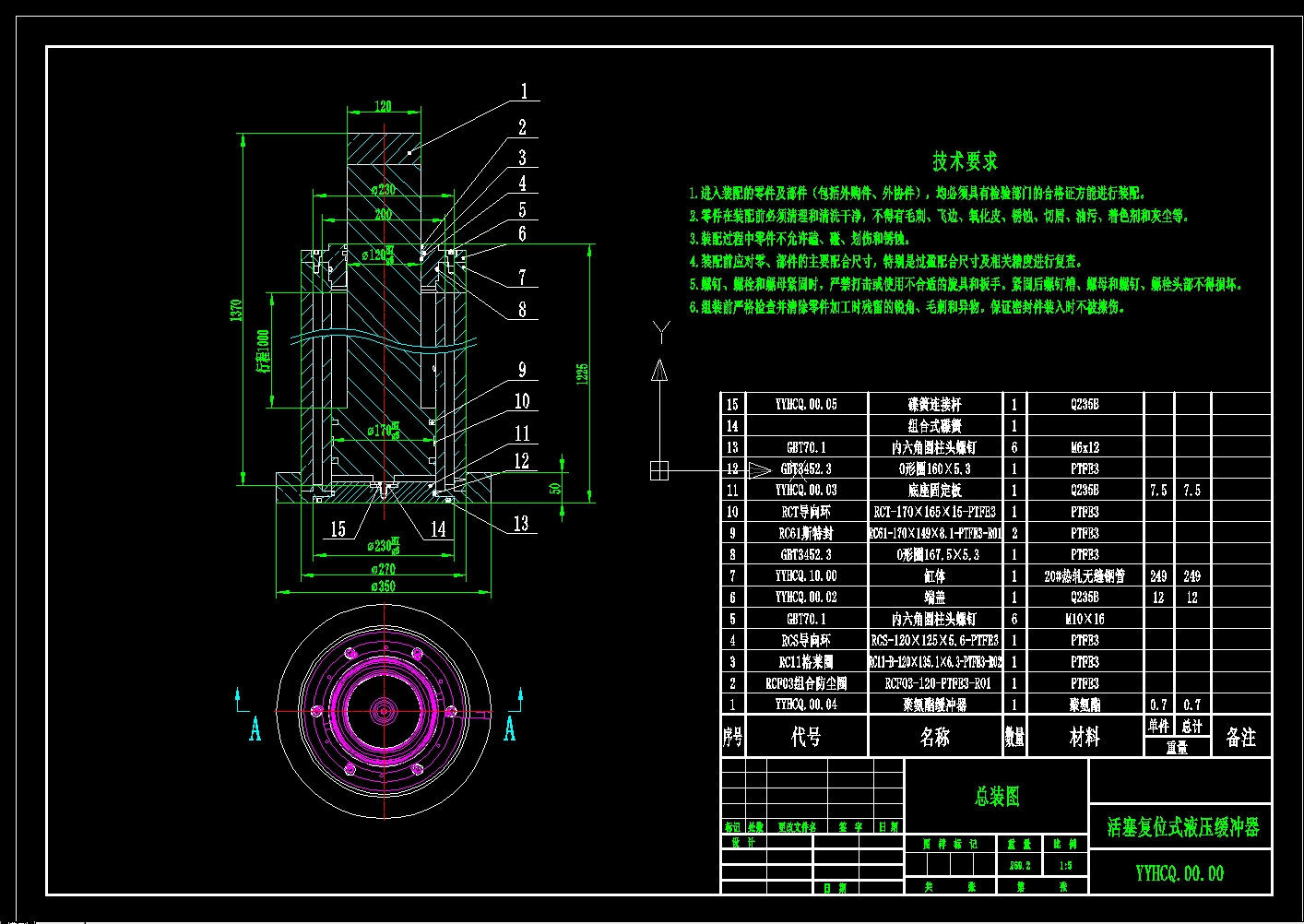Select the 1225 height dimension
Screen dimensions: 1304x924
point(583,373)
